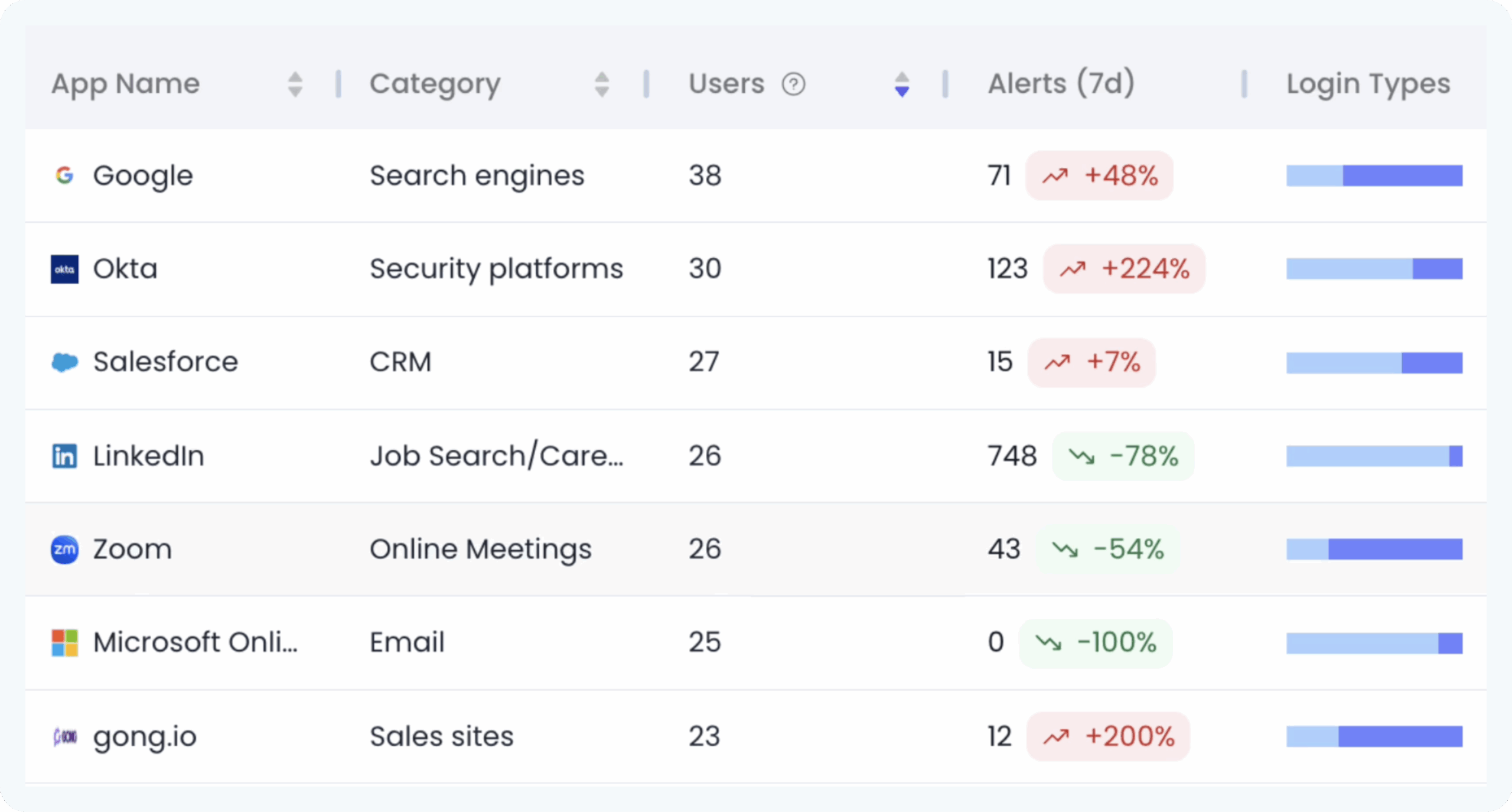Click the Salesforce cloud icon

click(x=64, y=362)
